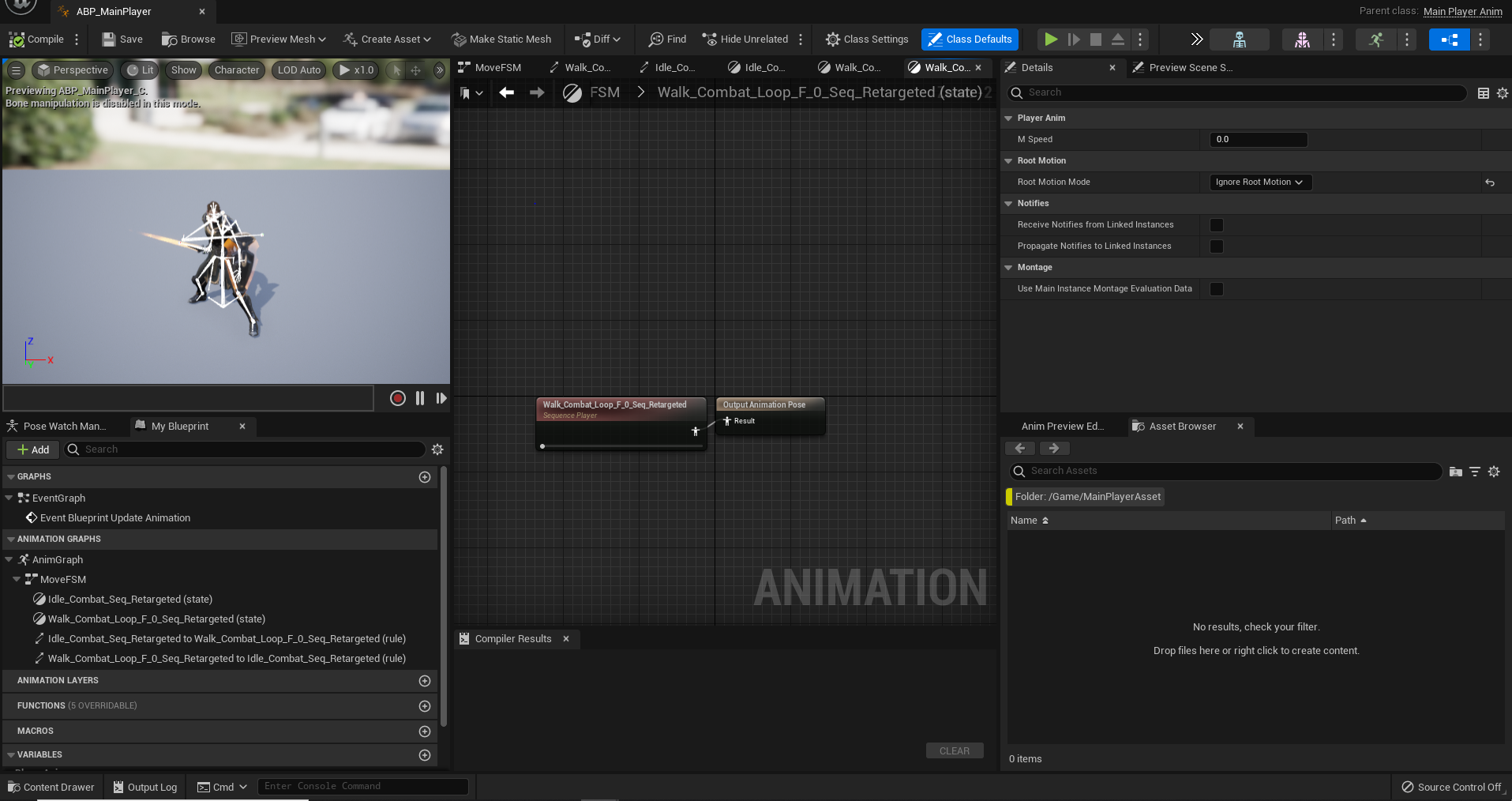Open graph bookmarks dropdown
This screenshot has width=1512, height=801.
(471, 93)
